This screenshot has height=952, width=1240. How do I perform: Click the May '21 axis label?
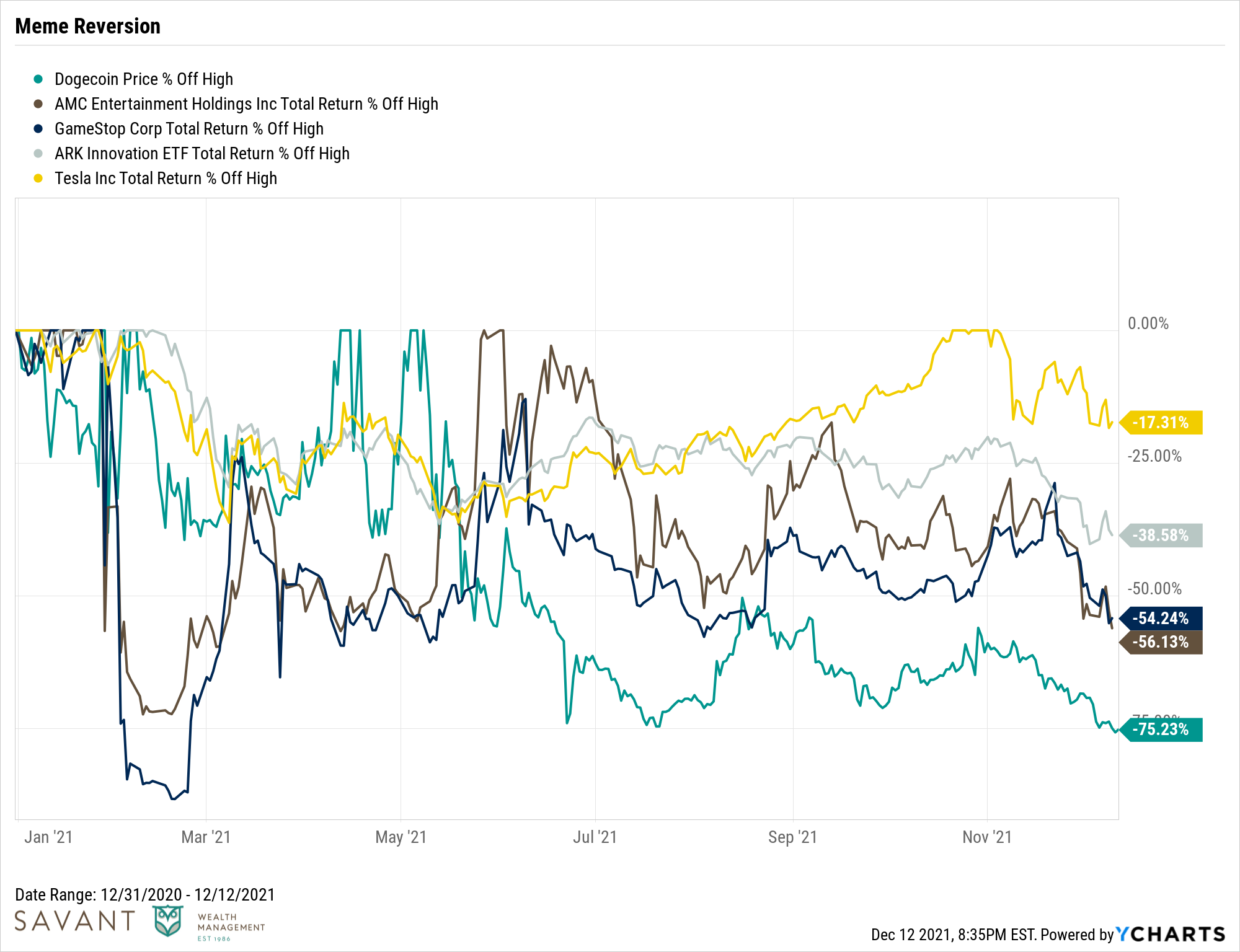click(x=401, y=837)
